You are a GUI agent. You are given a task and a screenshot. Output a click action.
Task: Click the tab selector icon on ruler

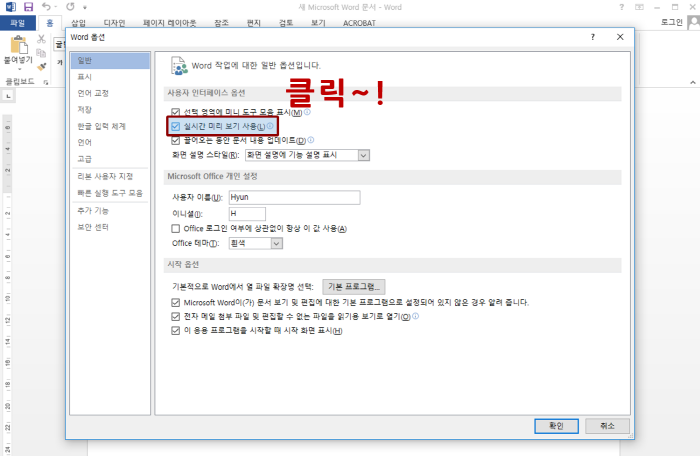point(8,96)
